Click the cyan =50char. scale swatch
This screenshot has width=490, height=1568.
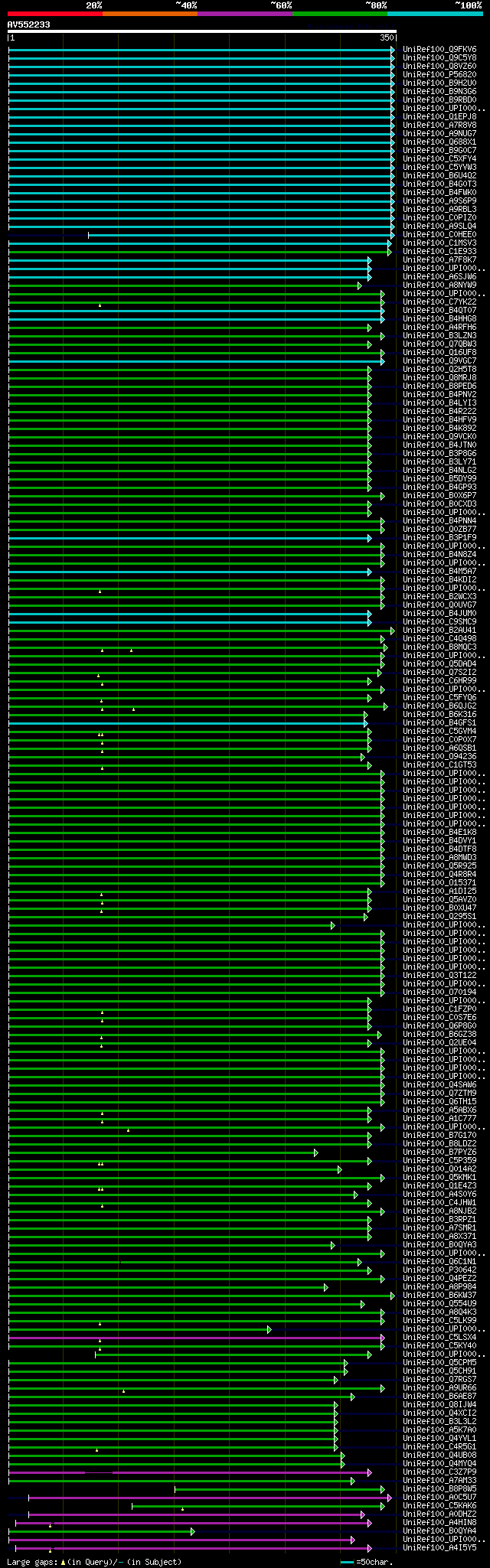click(348, 1562)
